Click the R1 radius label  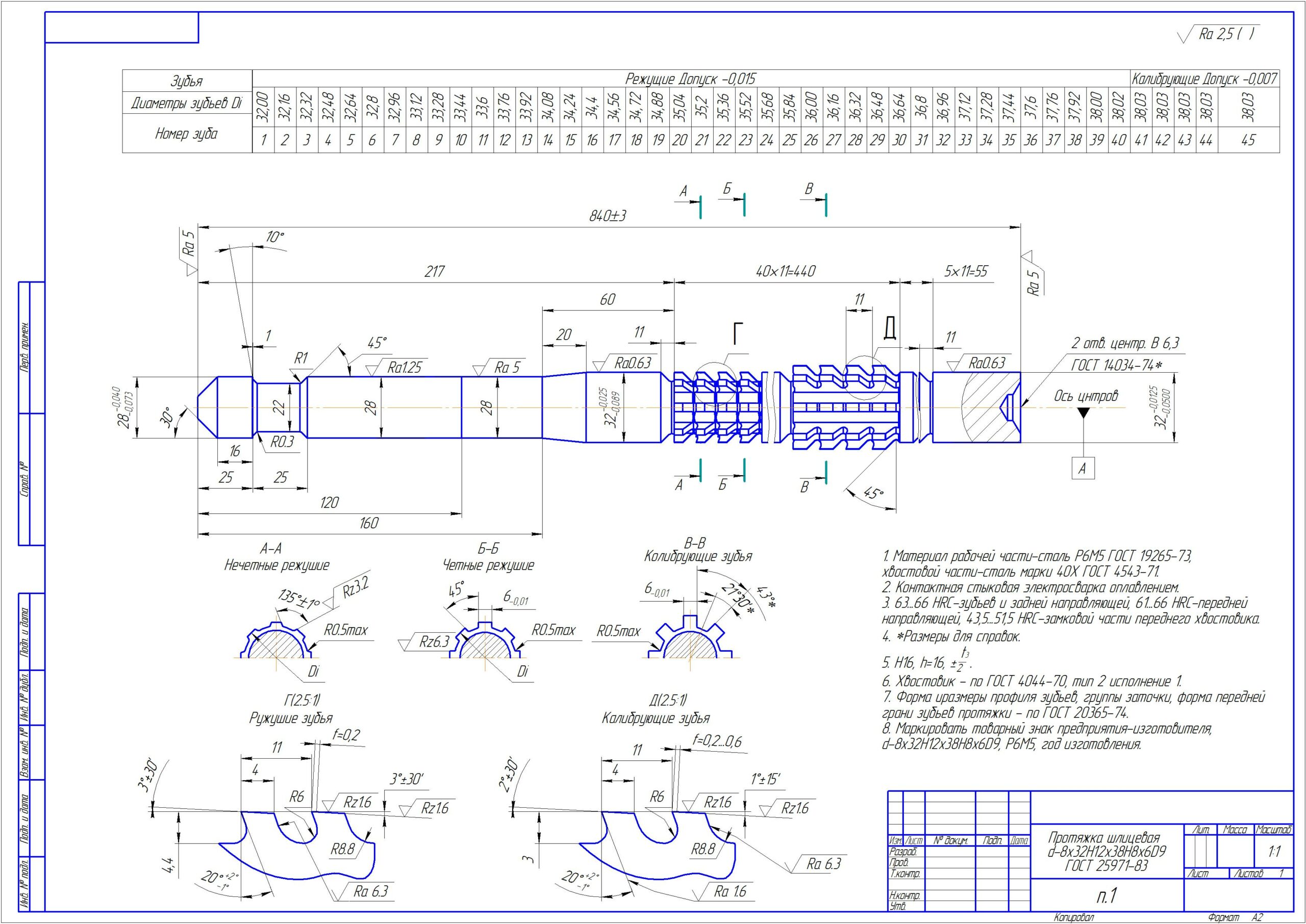point(300,358)
